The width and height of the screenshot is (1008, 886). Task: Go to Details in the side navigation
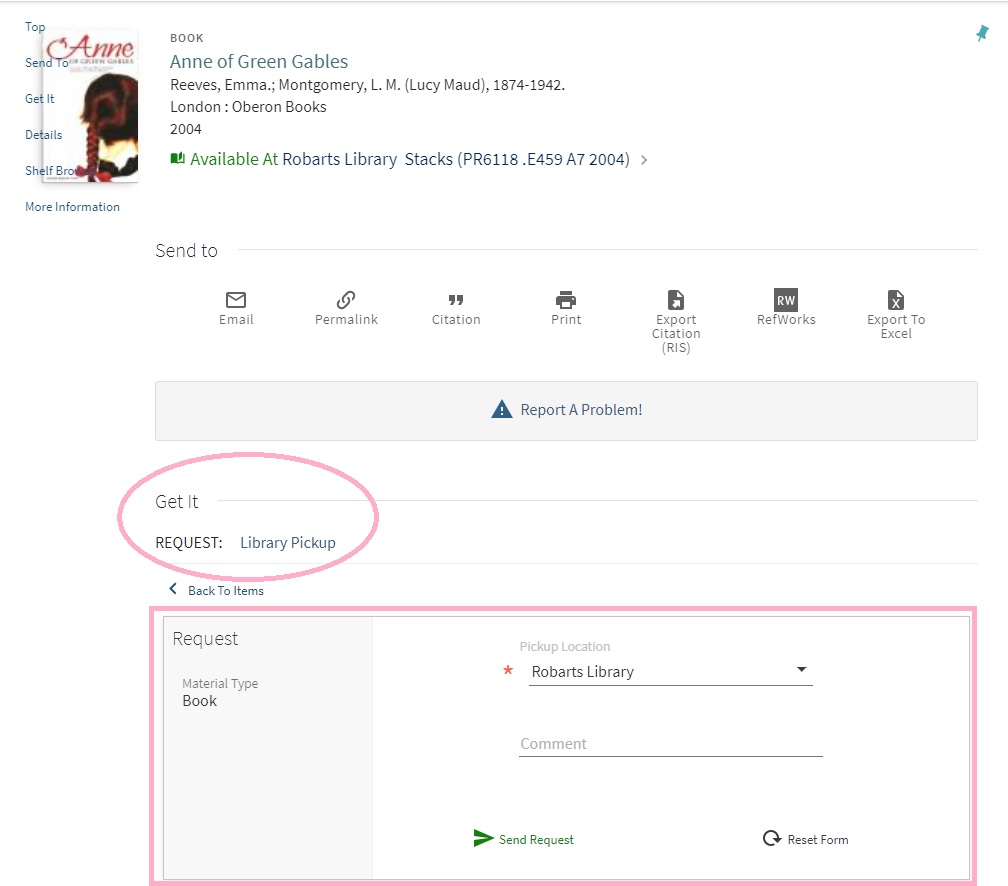click(44, 134)
